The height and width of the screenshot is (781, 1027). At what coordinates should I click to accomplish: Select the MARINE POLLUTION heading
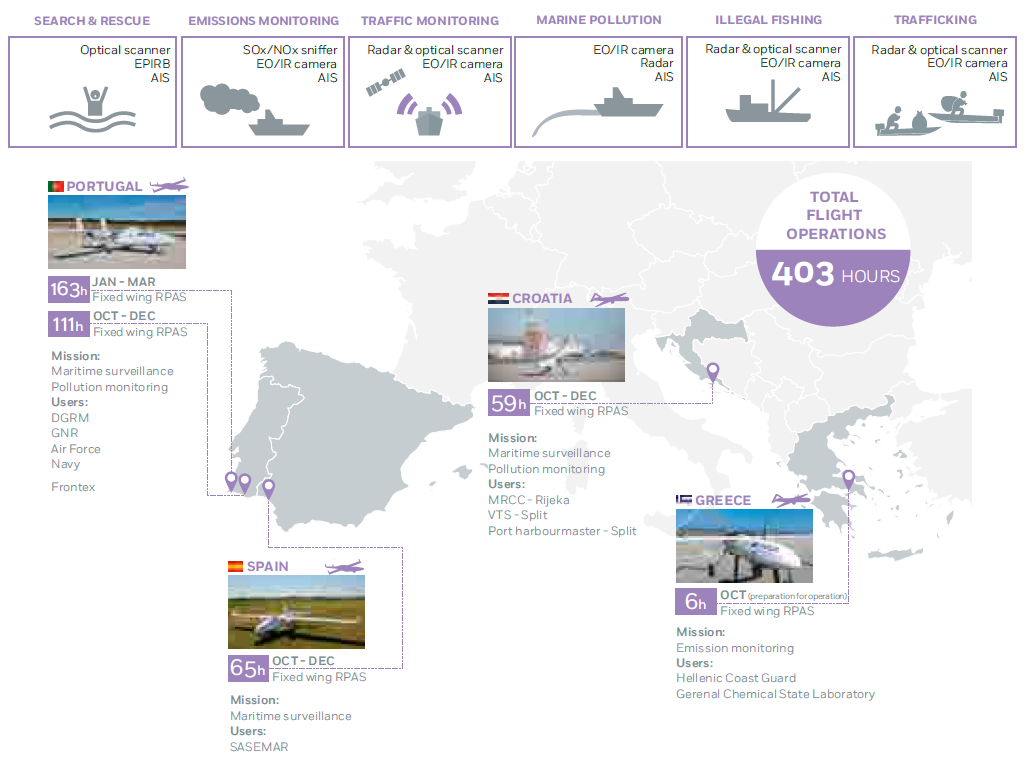tap(599, 20)
